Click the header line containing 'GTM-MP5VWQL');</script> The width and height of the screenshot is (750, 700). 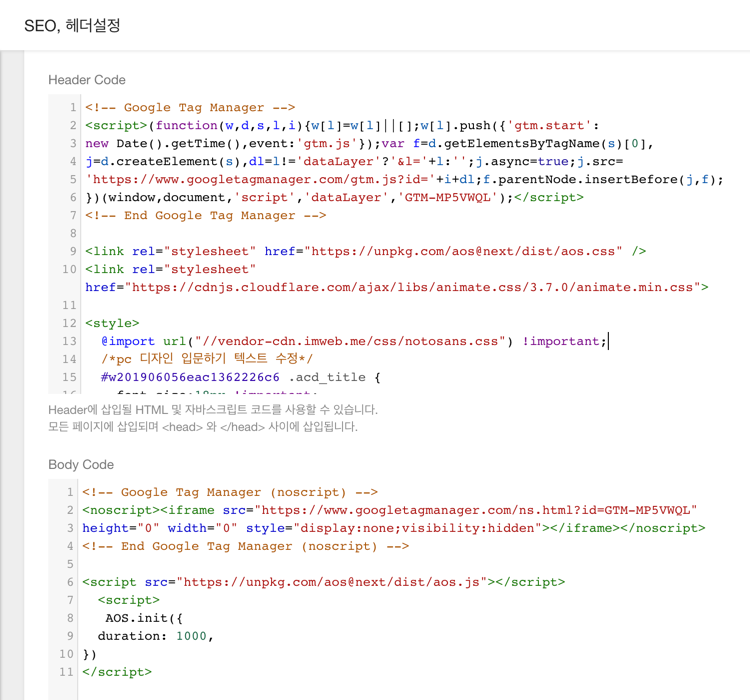coord(334,197)
